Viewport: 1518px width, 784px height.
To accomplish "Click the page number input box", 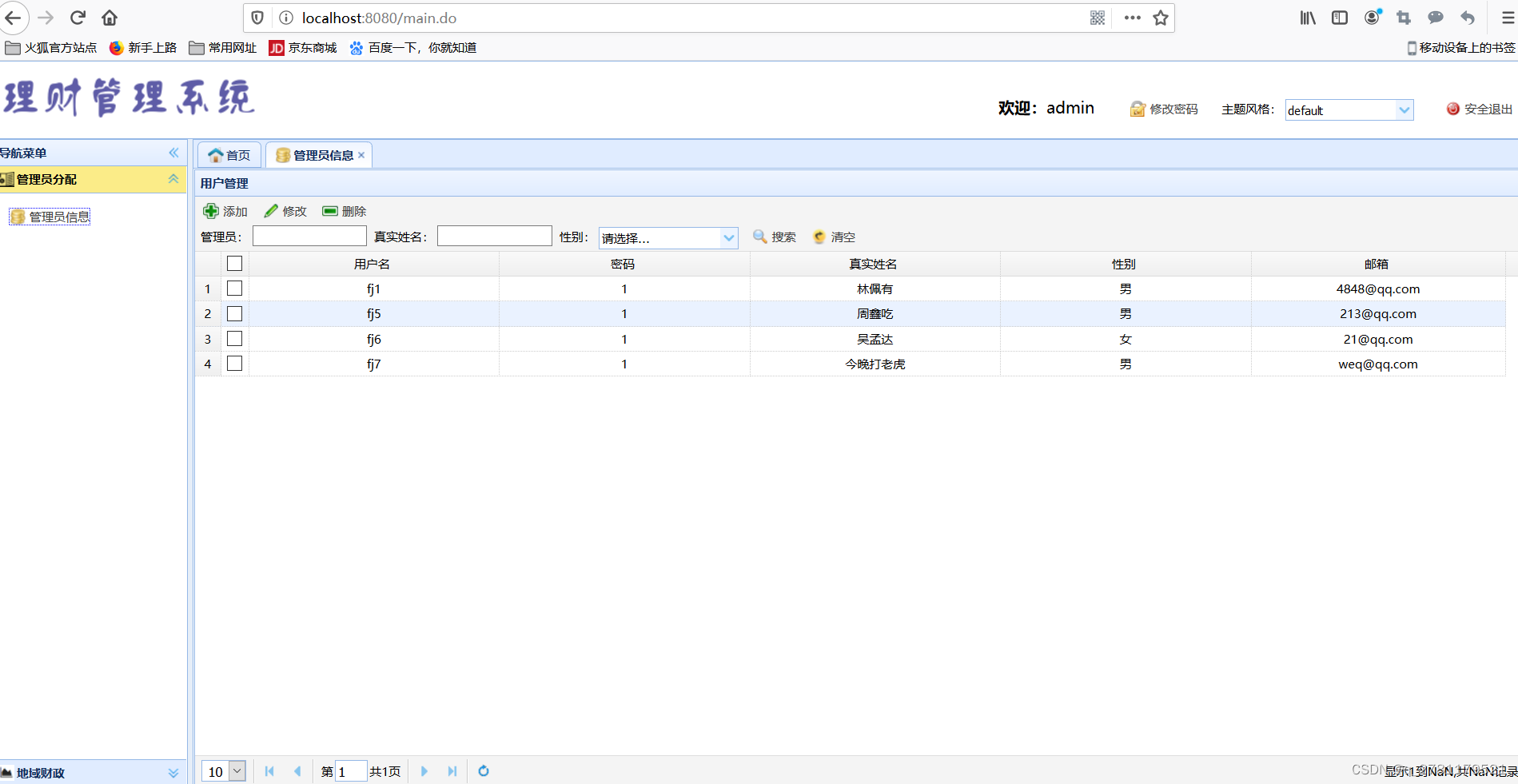I will pyautogui.click(x=351, y=771).
